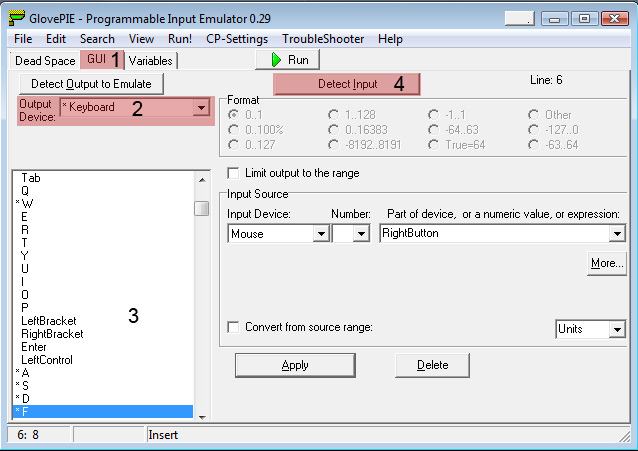Open the Input Device Mouse dropdown
Screen dimensions: 638x451
[321, 234]
